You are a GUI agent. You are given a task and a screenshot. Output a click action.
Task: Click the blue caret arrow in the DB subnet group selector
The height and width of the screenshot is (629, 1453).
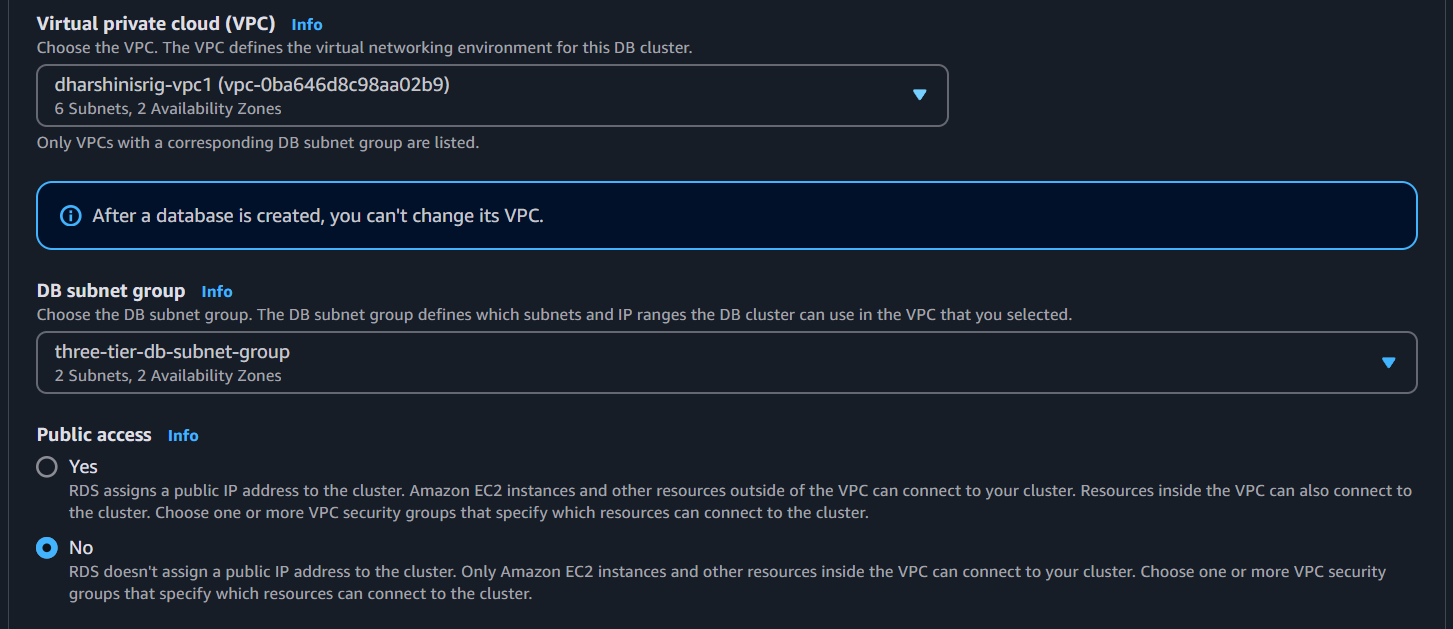point(1388,362)
